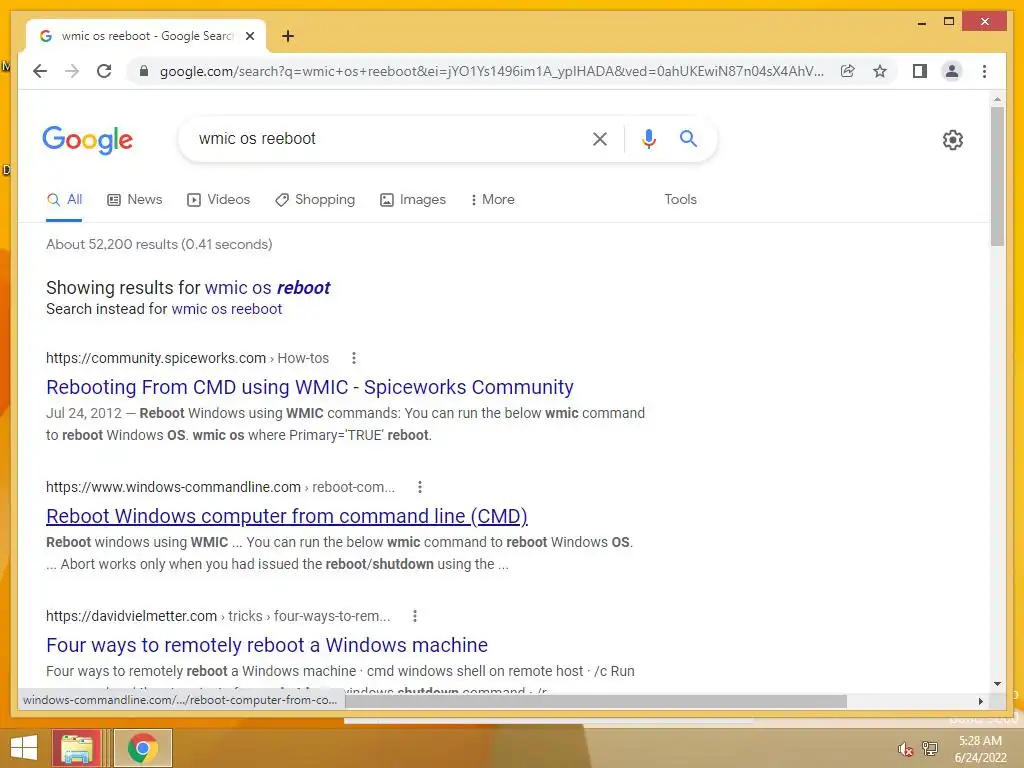Open options menu for davidvielmetter result
Screen dimensions: 1024x768
(x=415, y=616)
